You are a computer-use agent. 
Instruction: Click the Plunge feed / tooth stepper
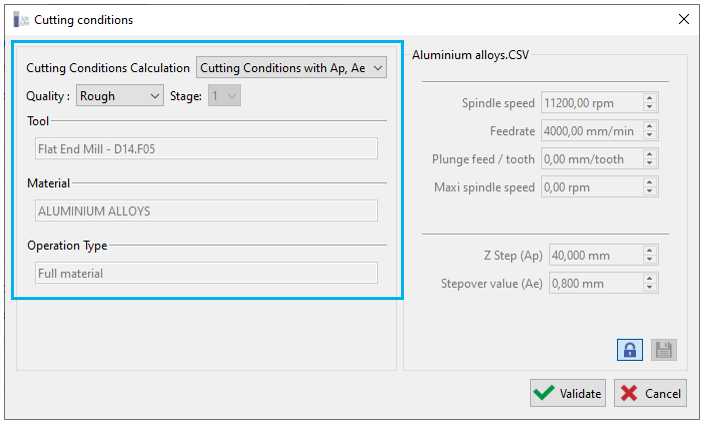point(650,158)
